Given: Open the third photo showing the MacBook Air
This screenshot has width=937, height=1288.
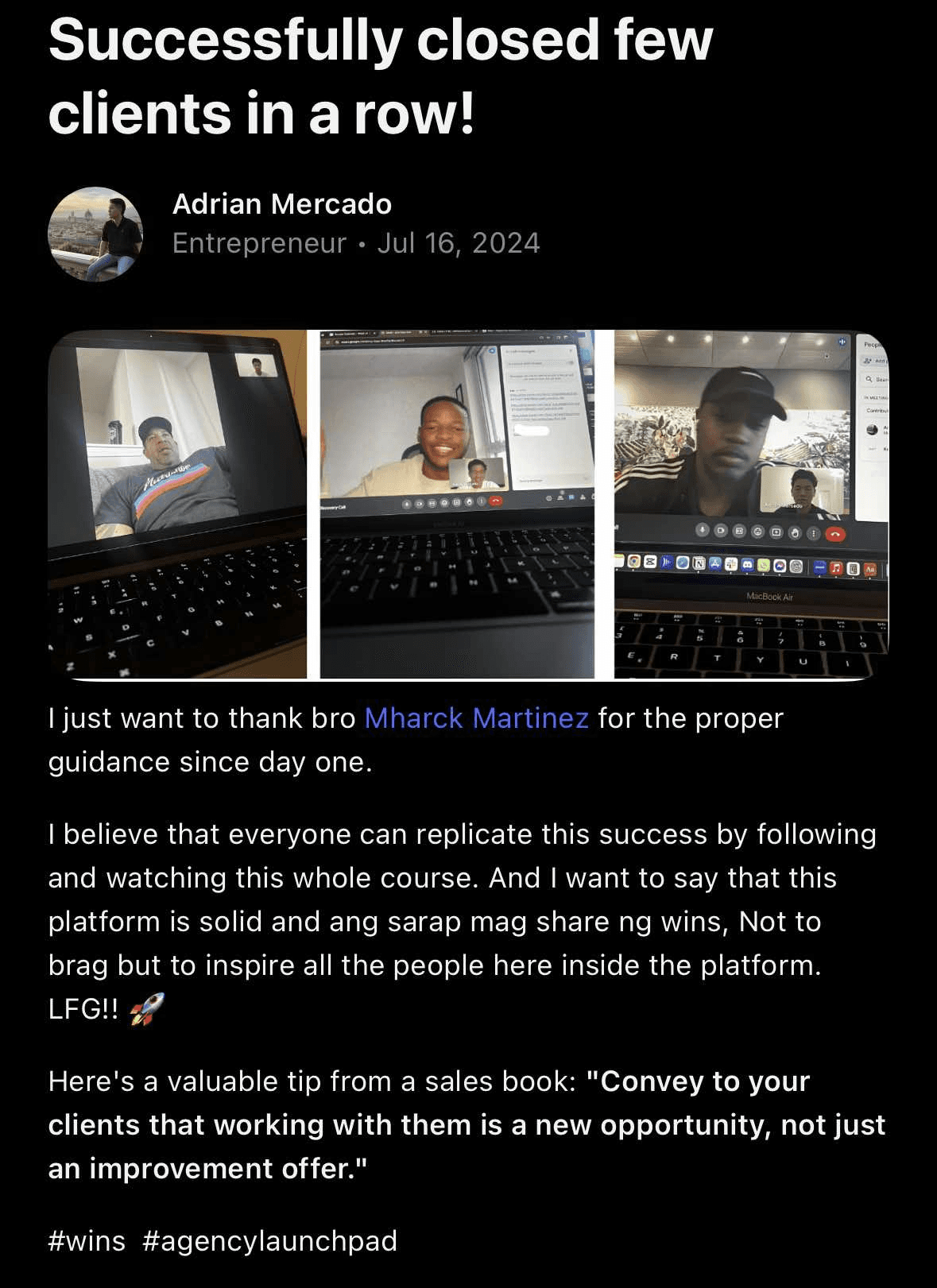Looking at the screenshot, I should pyautogui.click(x=752, y=505).
